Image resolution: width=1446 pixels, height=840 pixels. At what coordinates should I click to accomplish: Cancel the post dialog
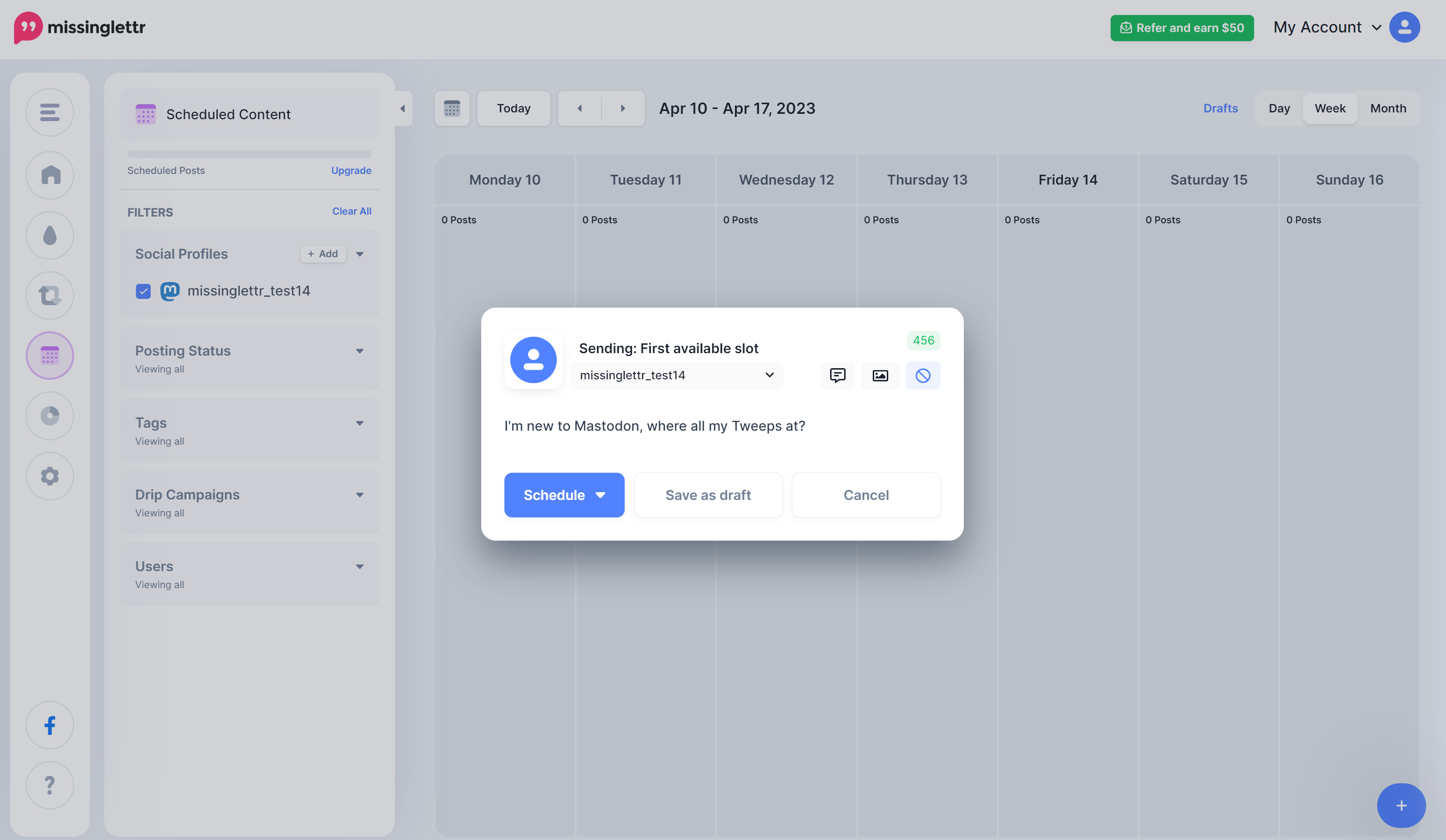click(x=866, y=495)
